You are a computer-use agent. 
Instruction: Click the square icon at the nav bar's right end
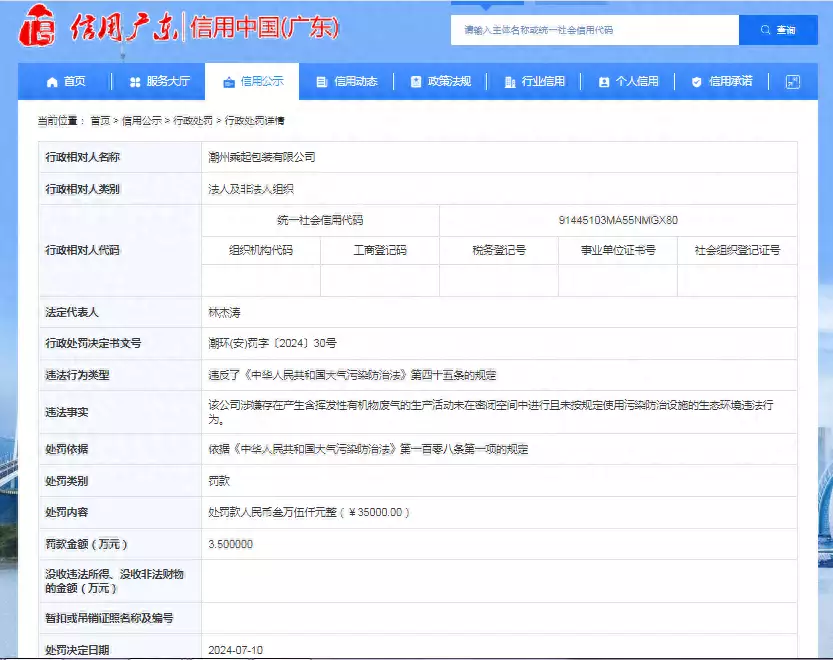point(792,82)
